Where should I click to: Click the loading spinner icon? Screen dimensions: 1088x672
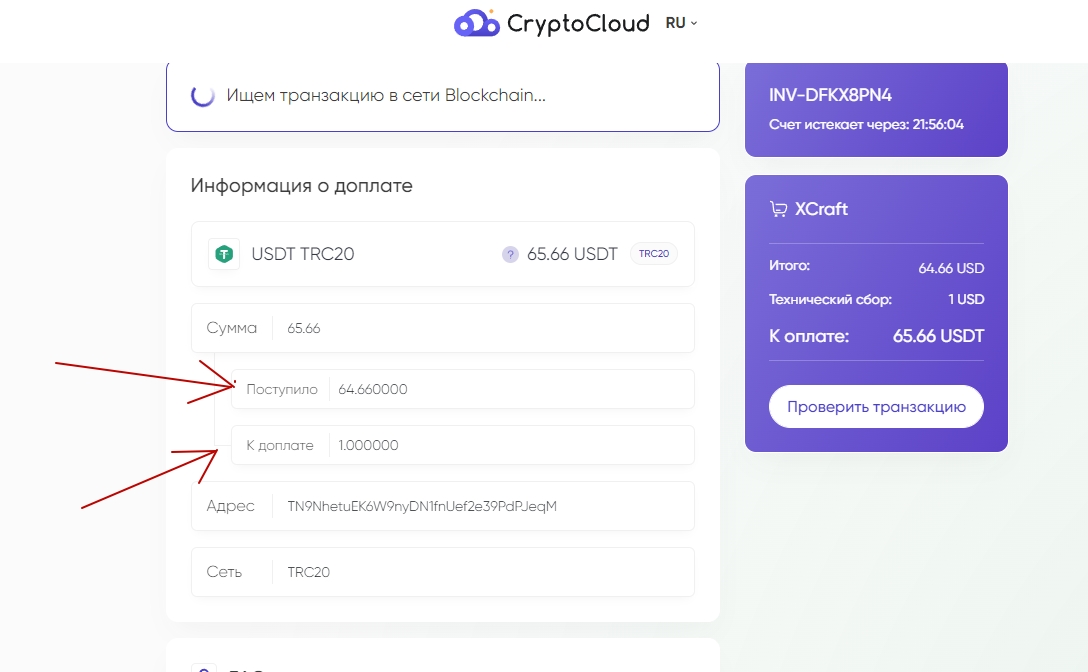click(202, 96)
